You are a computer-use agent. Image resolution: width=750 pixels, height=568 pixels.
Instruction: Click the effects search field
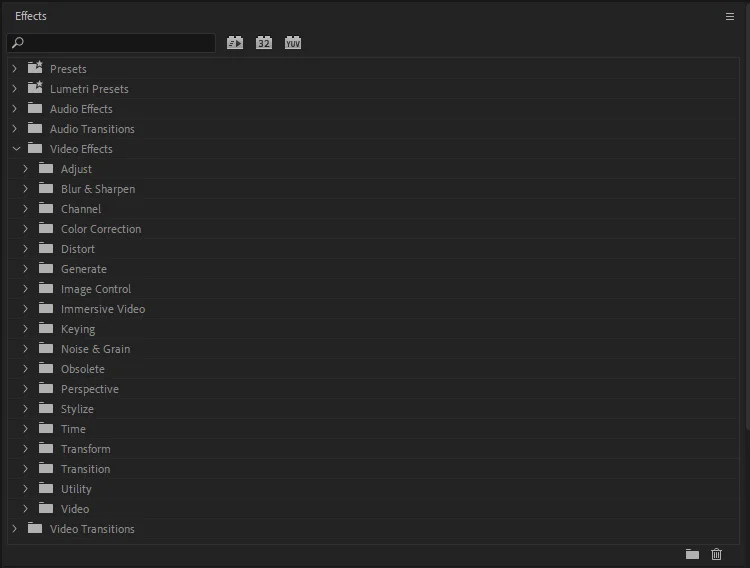click(111, 43)
